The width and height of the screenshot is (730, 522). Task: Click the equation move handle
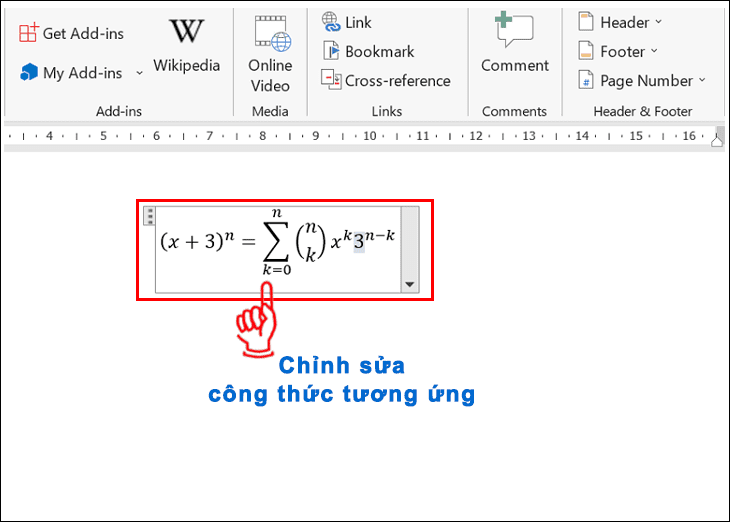point(149,215)
